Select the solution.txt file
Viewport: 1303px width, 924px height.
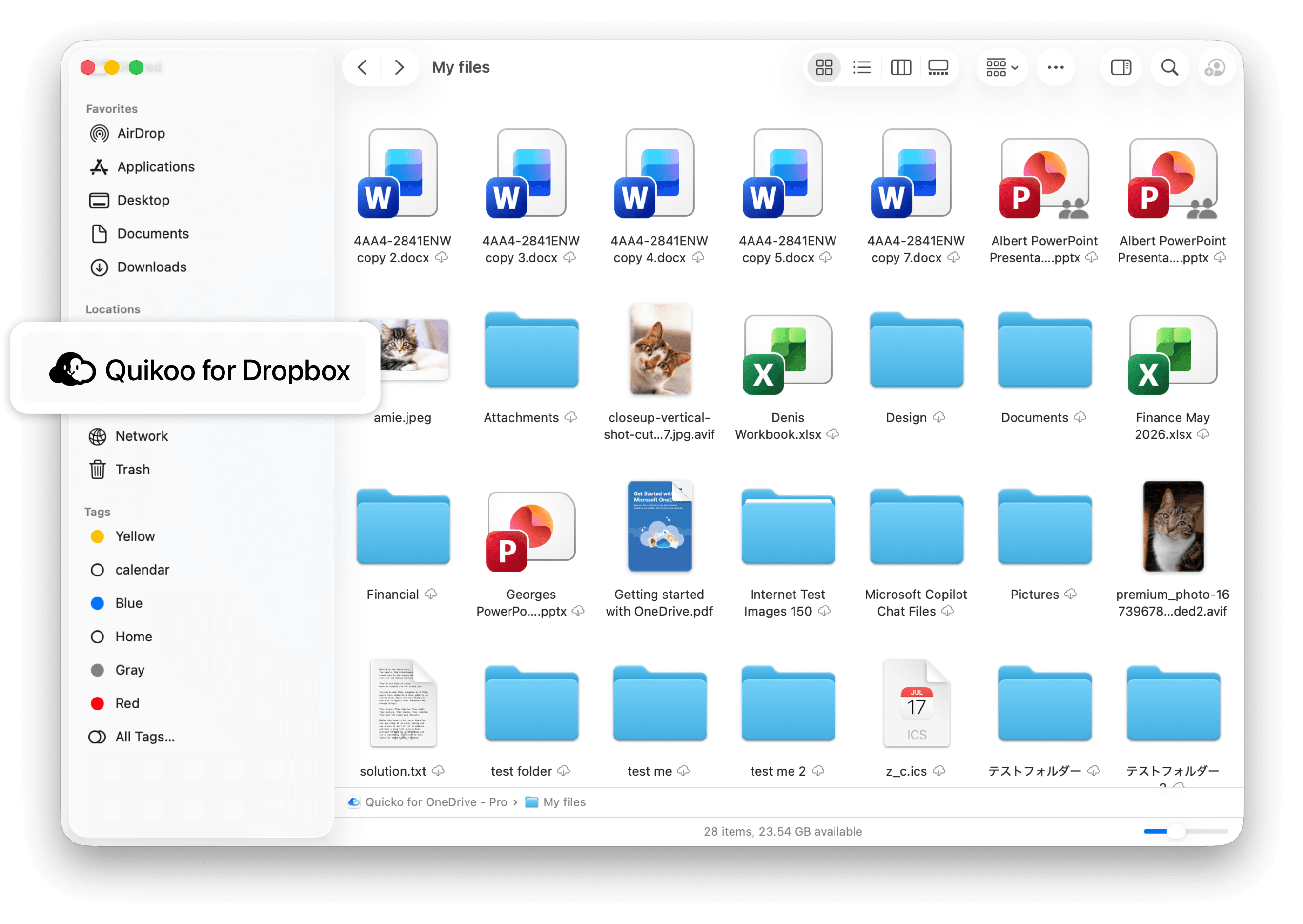(x=403, y=704)
